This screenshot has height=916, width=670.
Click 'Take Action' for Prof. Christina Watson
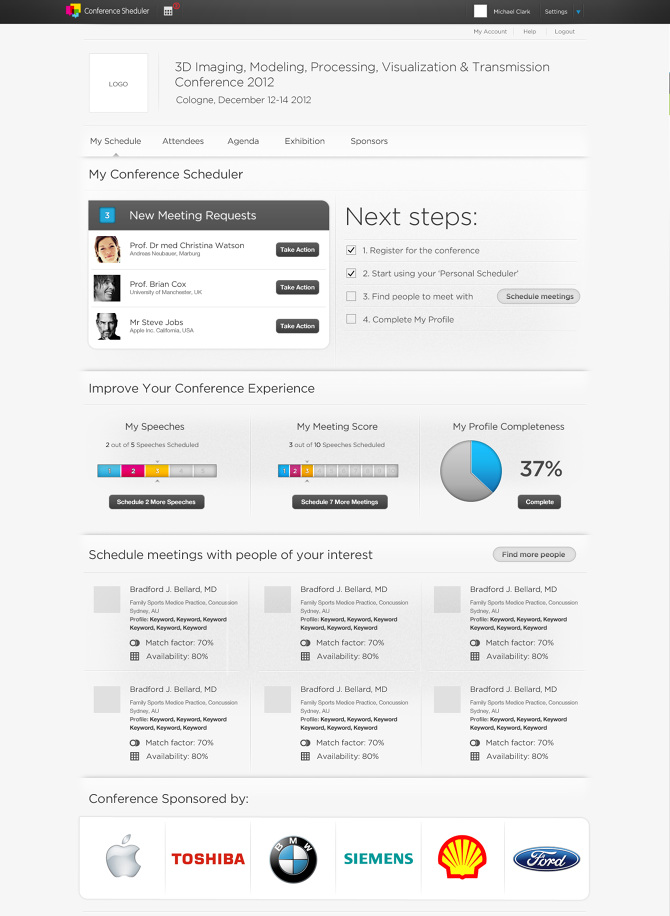297,249
